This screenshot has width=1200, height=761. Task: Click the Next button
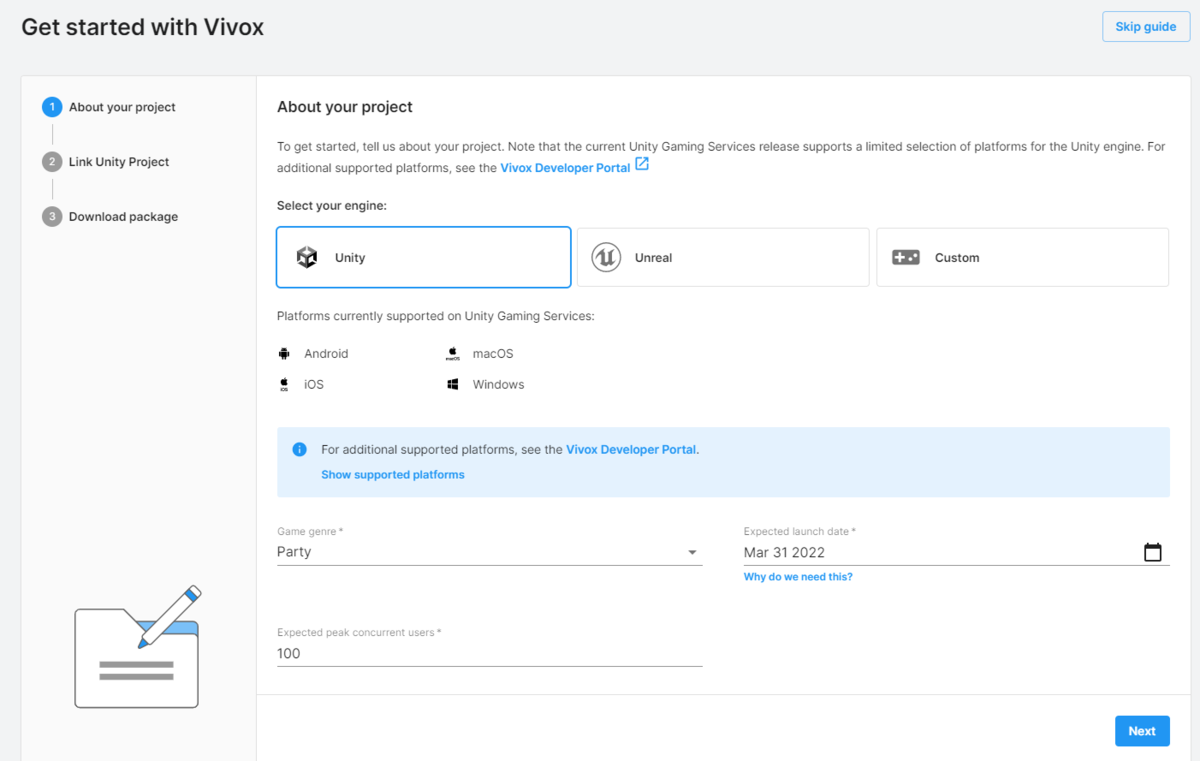pos(1142,731)
